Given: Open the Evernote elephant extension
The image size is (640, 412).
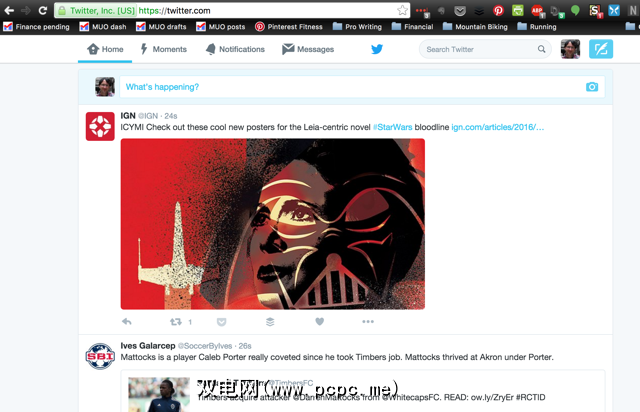Looking at the screenshot, I should pos(441,11).
